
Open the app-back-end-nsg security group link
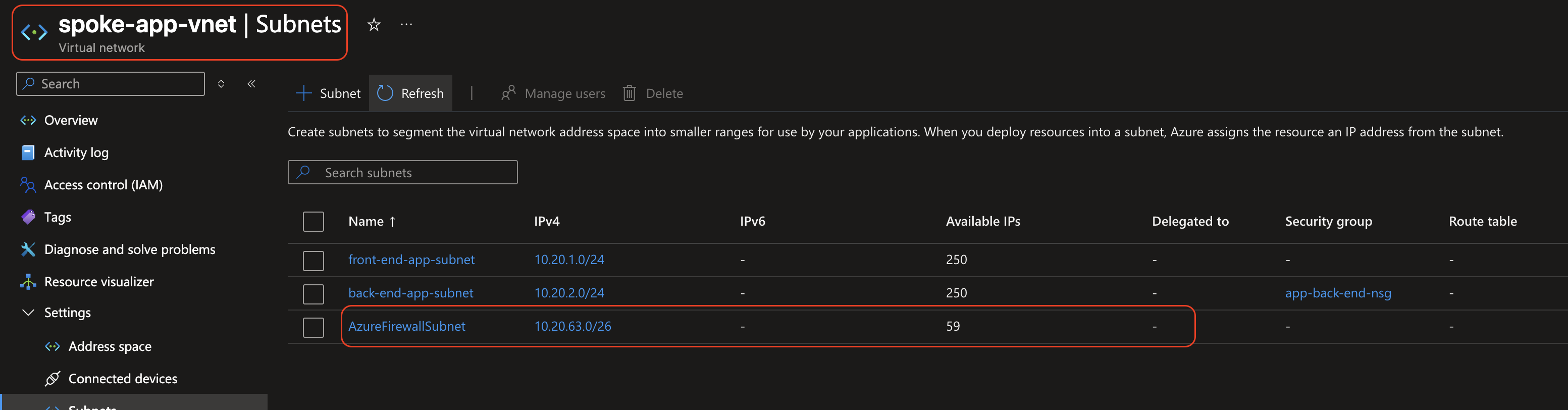pos(1338,293)
